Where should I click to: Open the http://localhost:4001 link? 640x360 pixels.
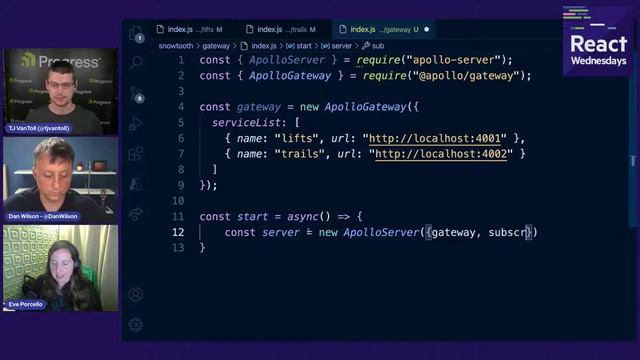coord(435,138)
